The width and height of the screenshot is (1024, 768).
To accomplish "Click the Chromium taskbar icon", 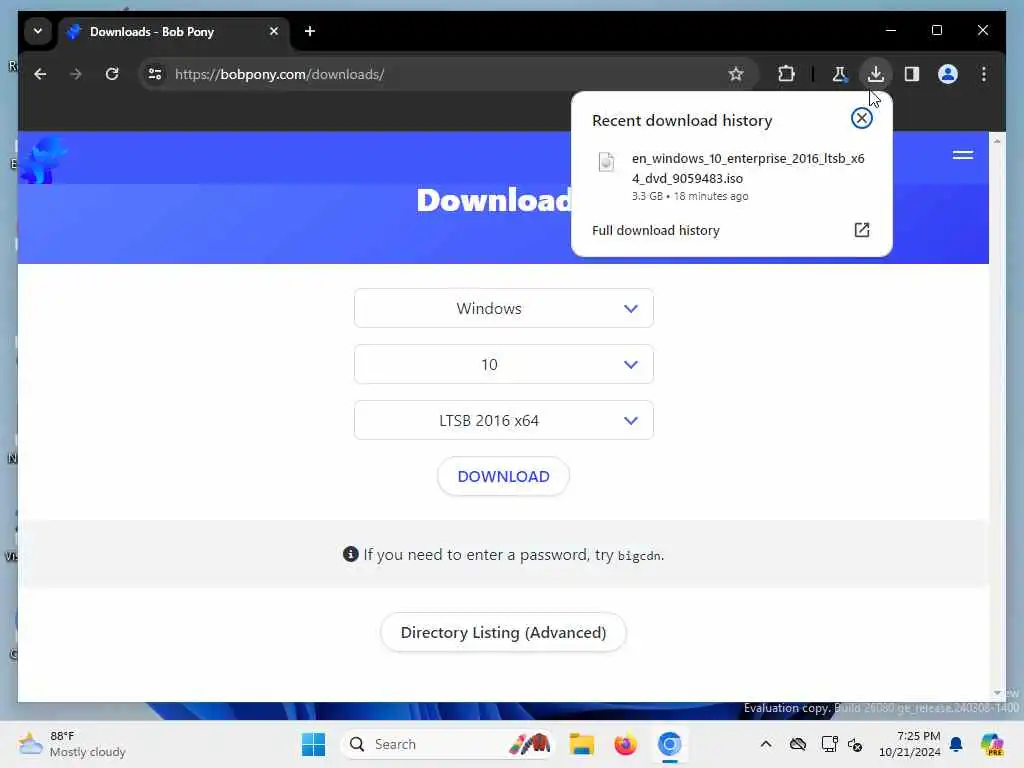I will tap(669, 744).
